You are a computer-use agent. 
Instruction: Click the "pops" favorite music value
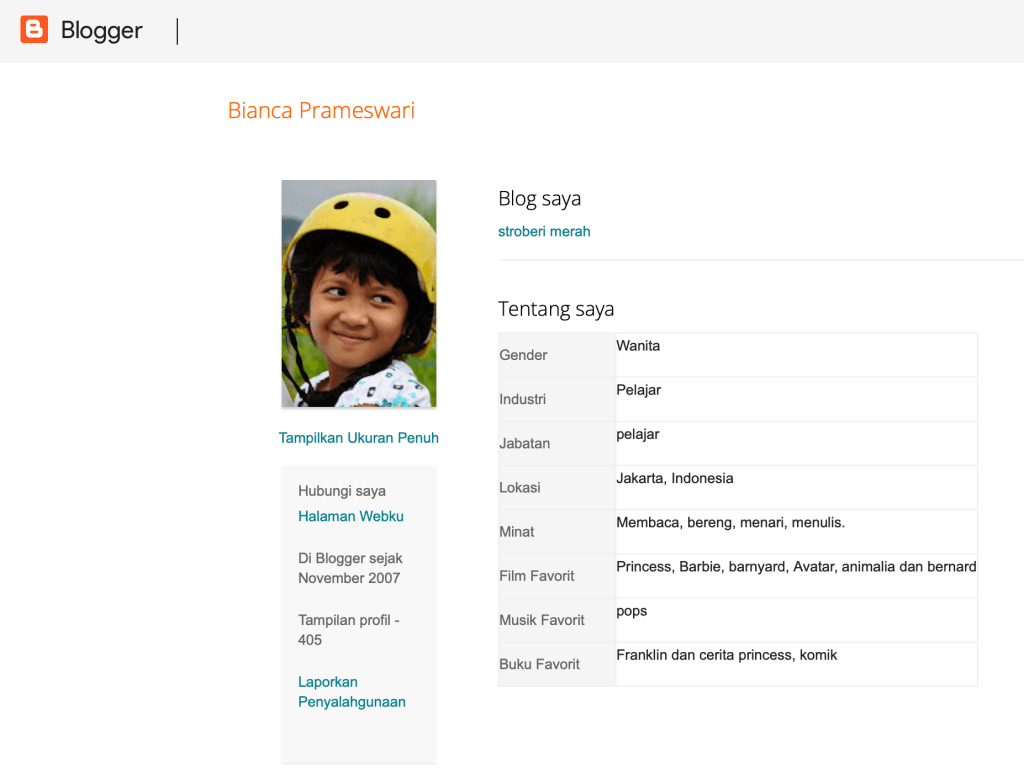click(x=631, y=611)
